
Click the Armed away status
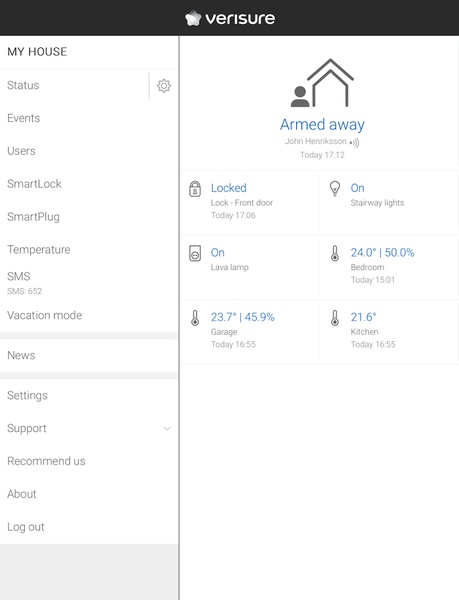(322, 125)
